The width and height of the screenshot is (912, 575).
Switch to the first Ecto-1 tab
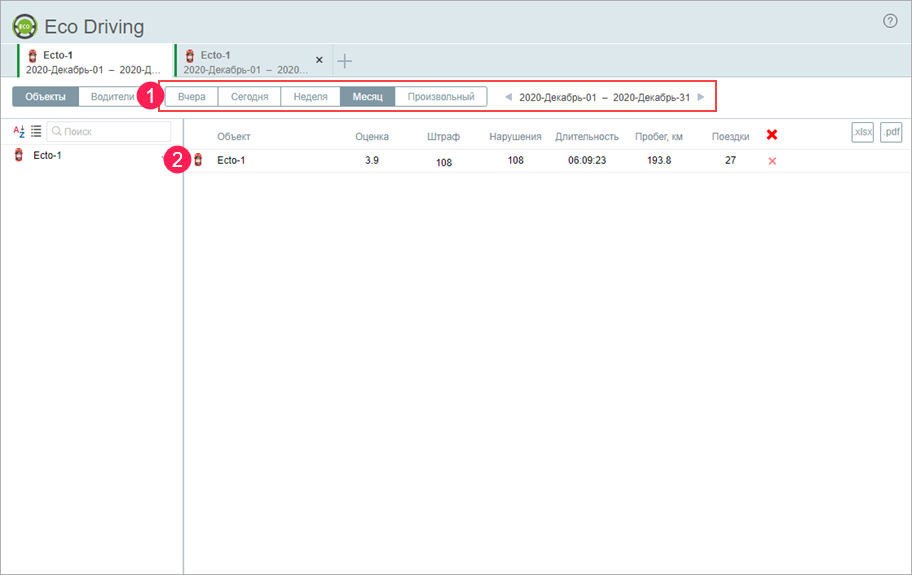pos(96,62)
